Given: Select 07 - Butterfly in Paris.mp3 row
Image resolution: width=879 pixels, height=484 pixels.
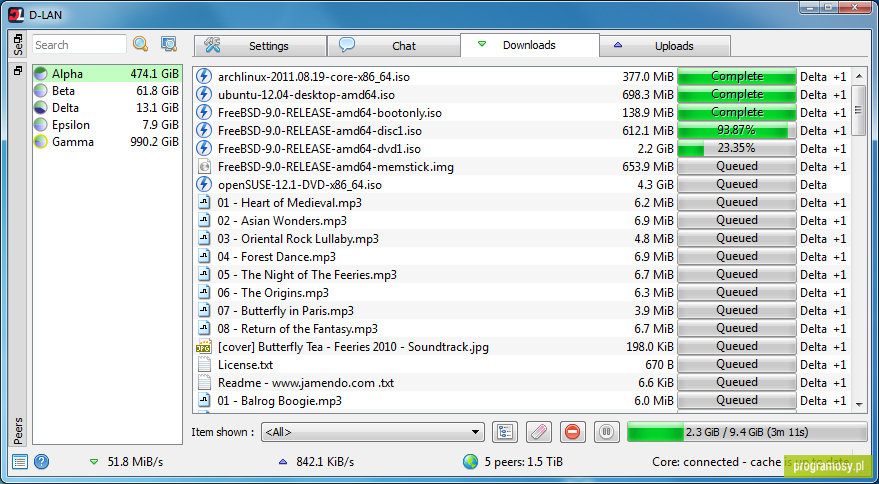Looking at the screenshot, I should click(x=521, y=310).
